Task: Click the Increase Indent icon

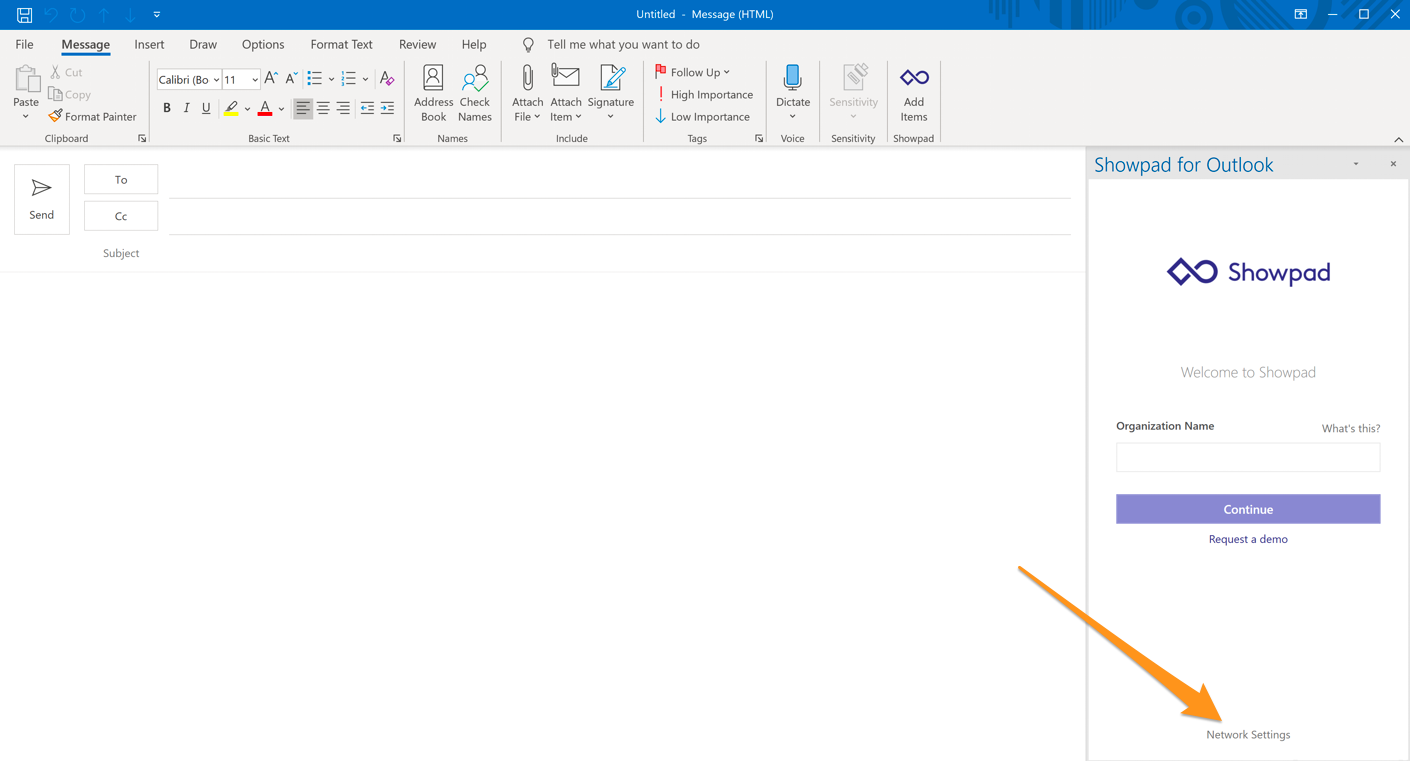Action: point(387,108)
